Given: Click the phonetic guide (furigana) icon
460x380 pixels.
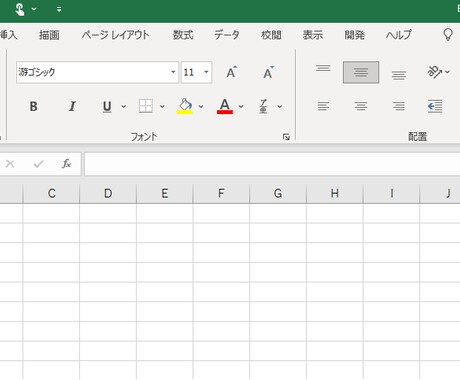Looking at the screenshot, I should (263, 106).
